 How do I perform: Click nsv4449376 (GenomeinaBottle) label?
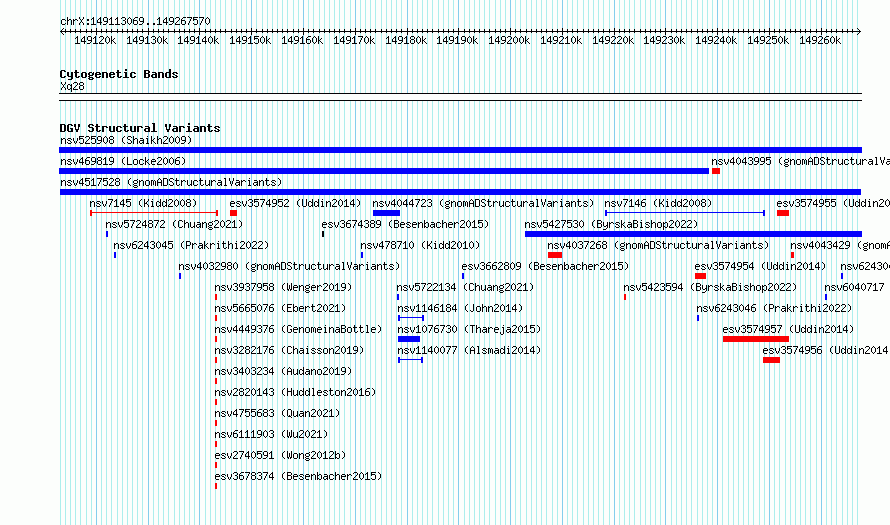[298, 329]
